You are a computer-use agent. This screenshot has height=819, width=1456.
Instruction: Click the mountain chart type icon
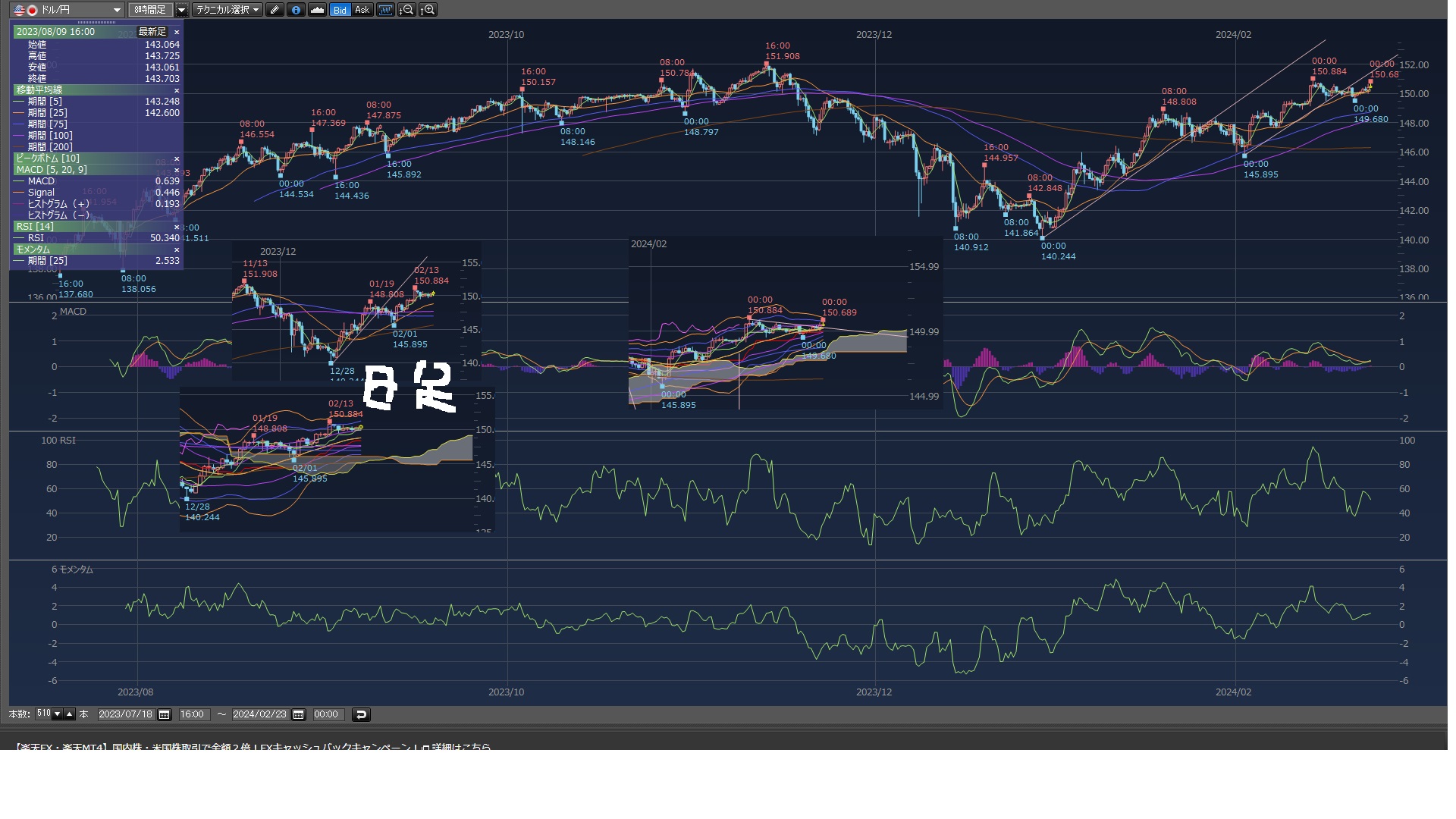(x=317, y=10)
